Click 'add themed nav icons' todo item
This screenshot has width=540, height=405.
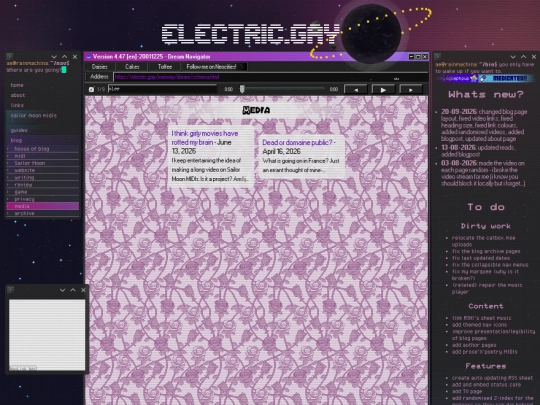click(x=479, y=324)
